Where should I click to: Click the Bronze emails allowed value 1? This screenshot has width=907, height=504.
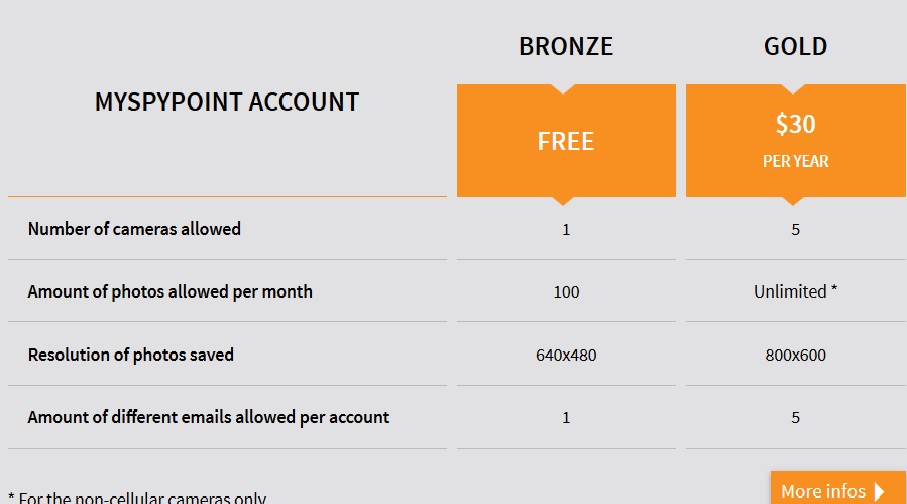(x=566, y=418)
